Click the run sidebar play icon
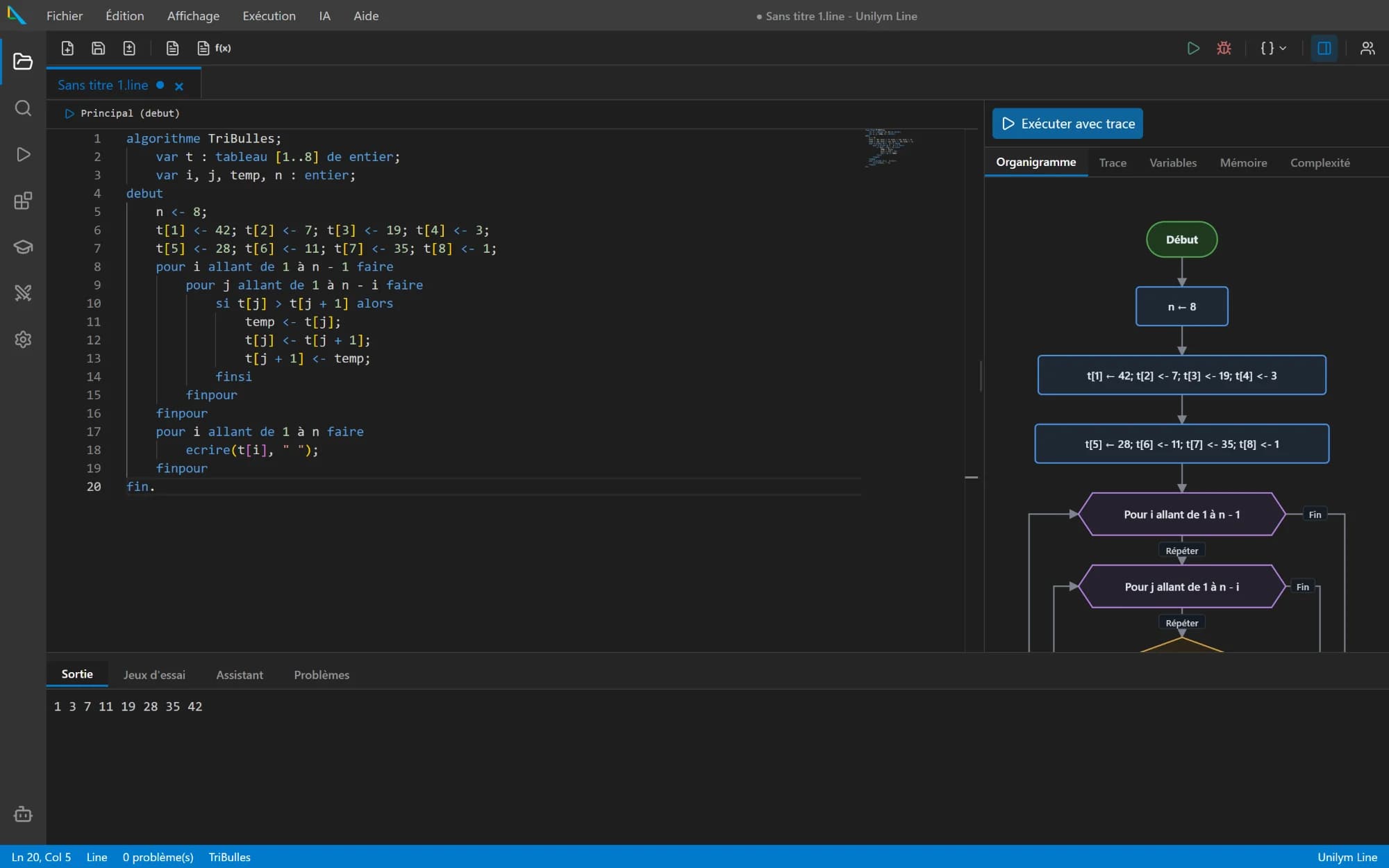This screenshot has height=868, width=1389. tap(23, 154)
